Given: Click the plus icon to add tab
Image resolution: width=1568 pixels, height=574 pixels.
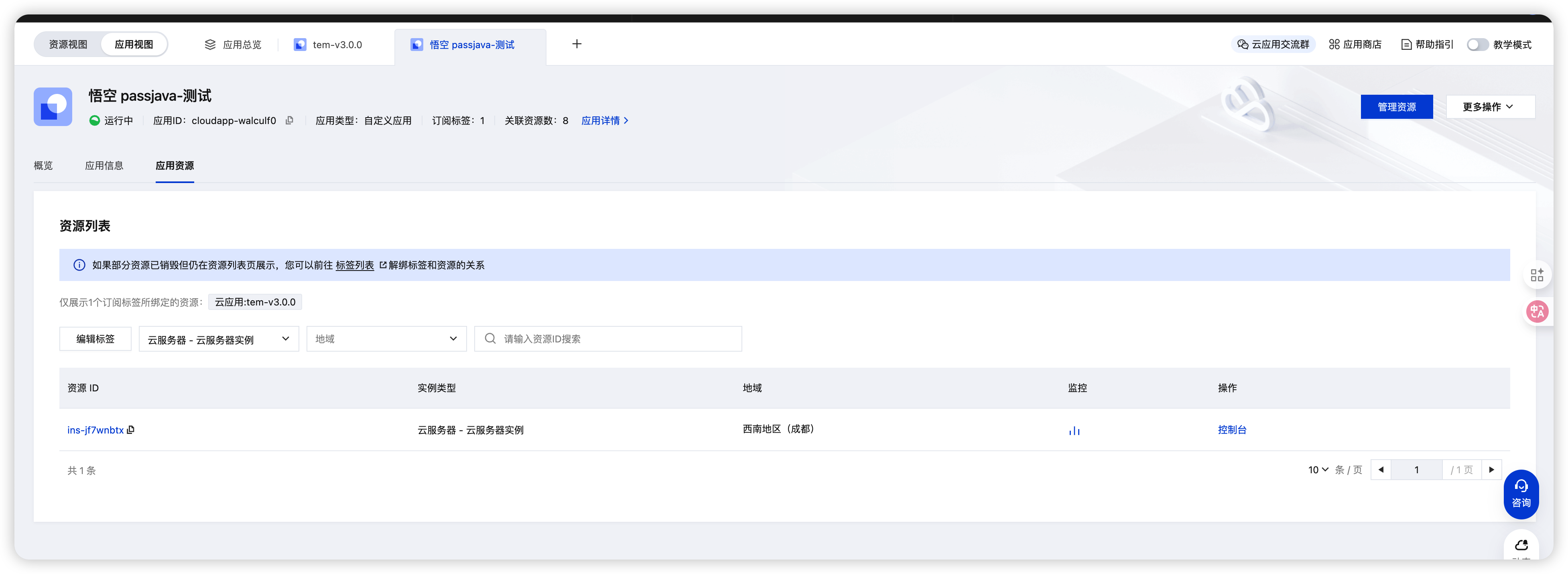Looking at the screenshot, I should [577, 44].
